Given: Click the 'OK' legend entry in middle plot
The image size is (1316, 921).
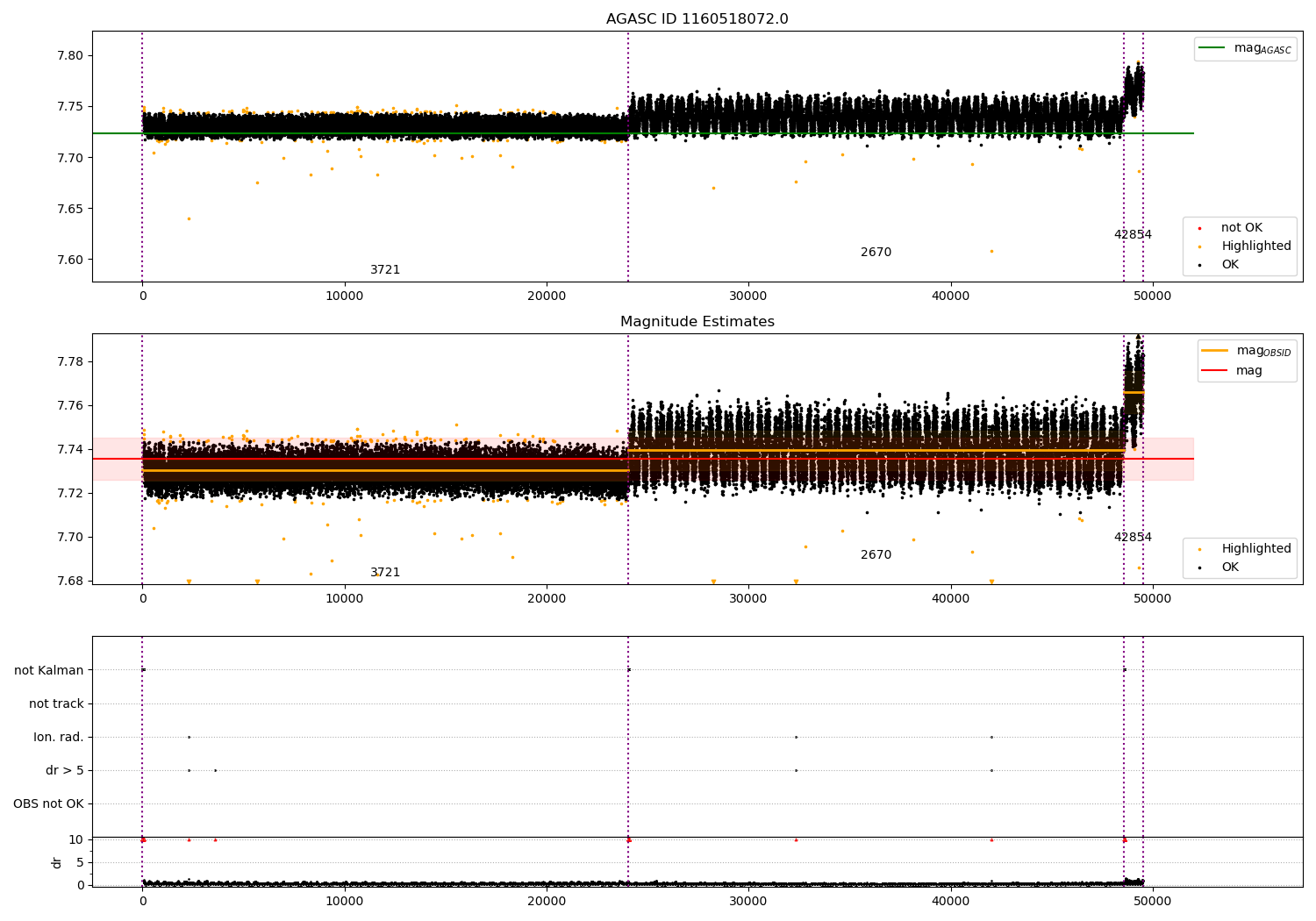Looking at the screenshot, I should click(x=1218, y=568).
